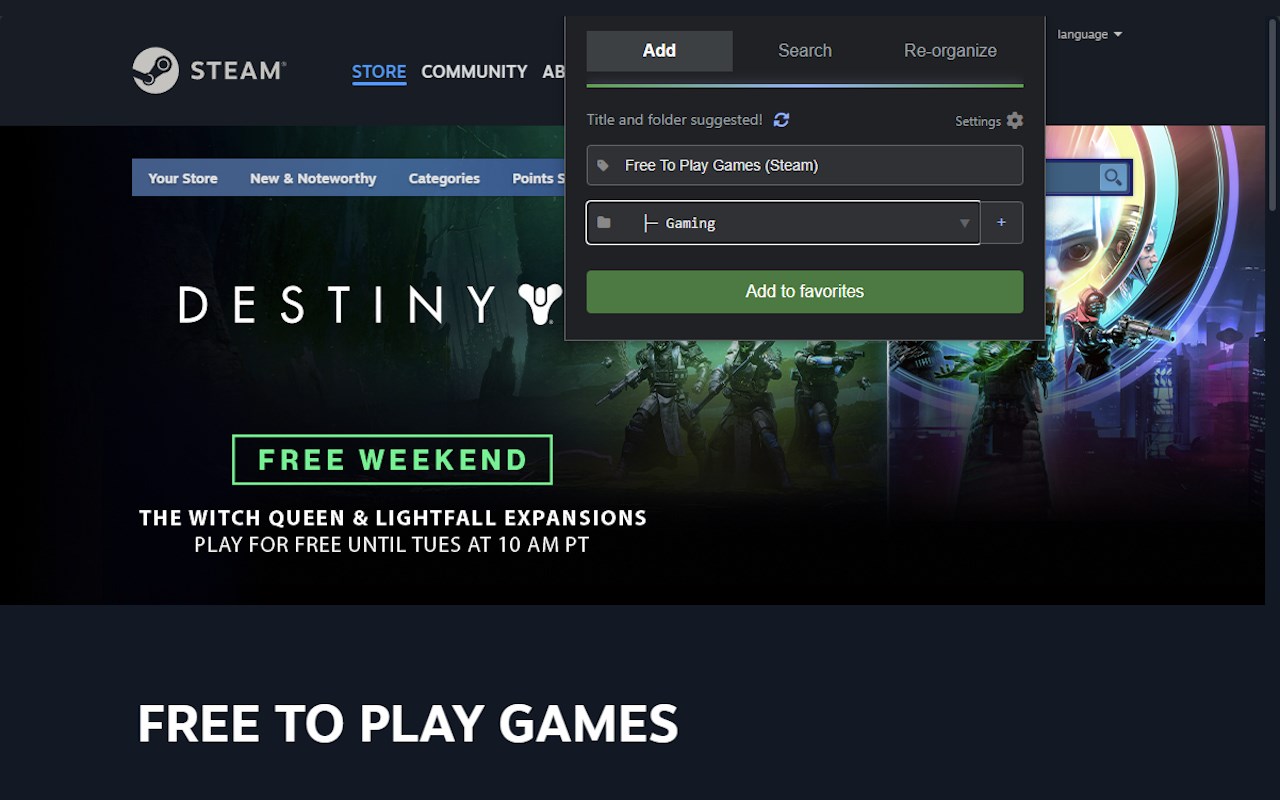This screenshot has width=1280, height=800.
Task: Open the New & Noteworthy menu
Action: pos(313,178)
